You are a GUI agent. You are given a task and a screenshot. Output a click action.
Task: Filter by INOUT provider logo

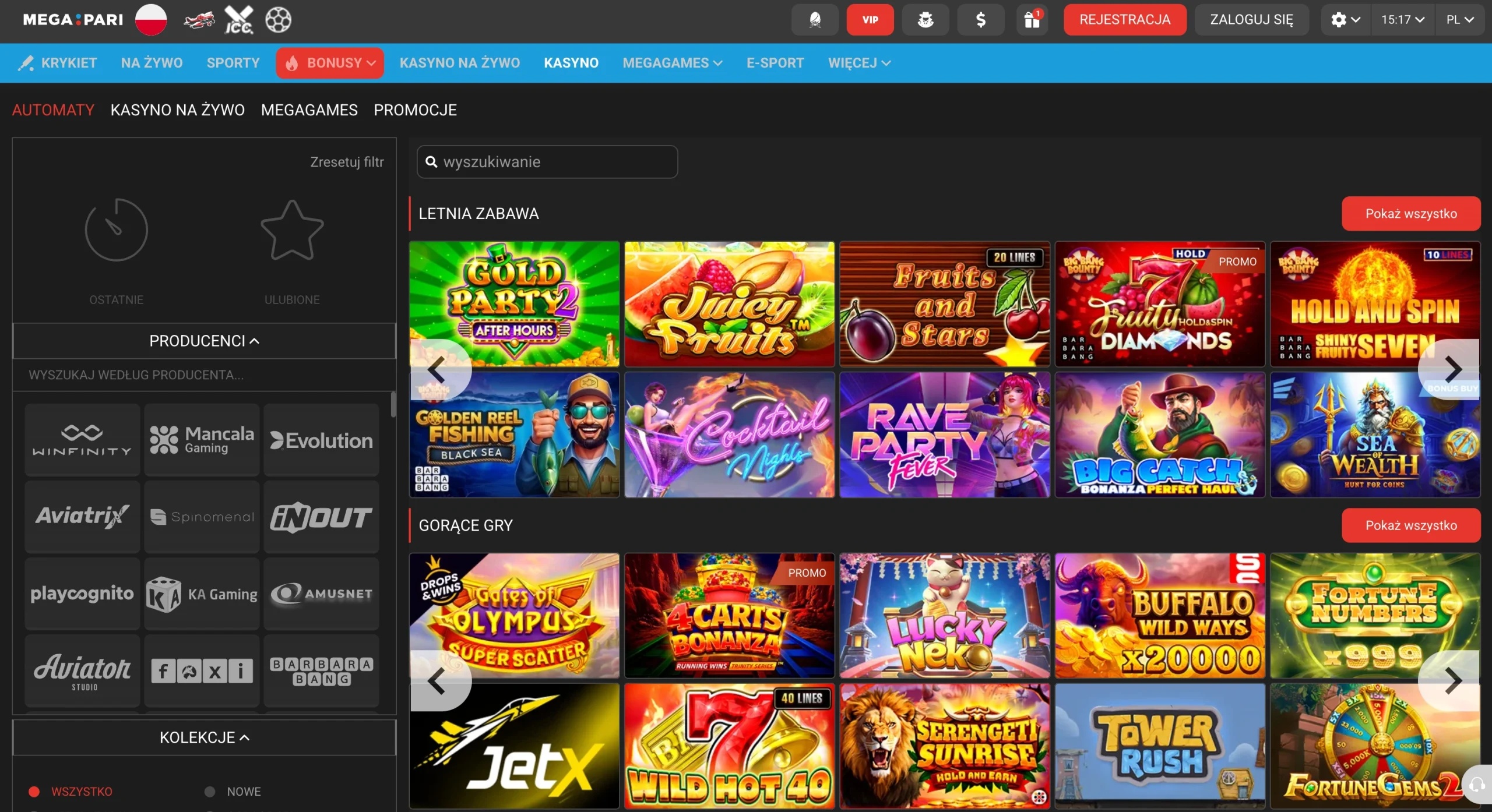pos(321,517)
